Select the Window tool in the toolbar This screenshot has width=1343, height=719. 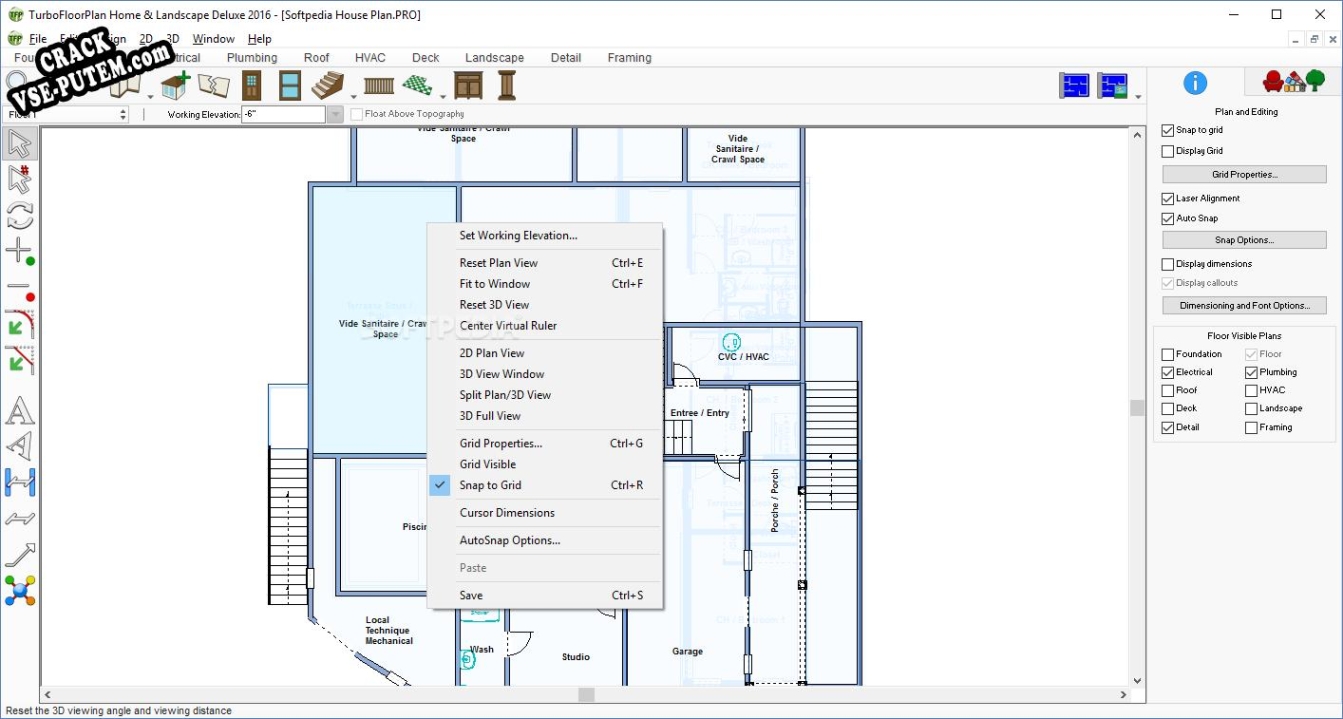290,86
